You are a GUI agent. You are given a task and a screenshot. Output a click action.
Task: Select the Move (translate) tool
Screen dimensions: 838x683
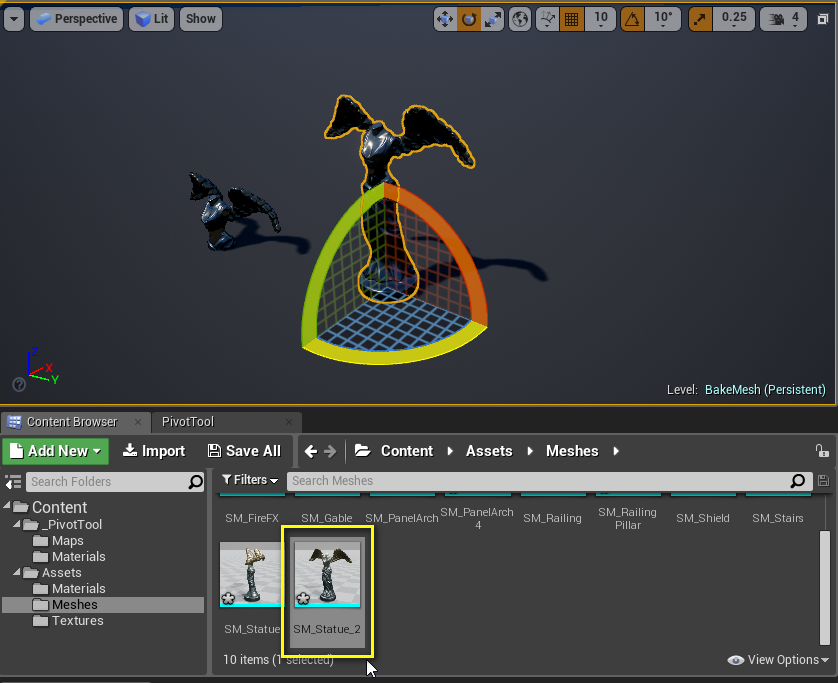pyautogui.click(x=445, y=19)
